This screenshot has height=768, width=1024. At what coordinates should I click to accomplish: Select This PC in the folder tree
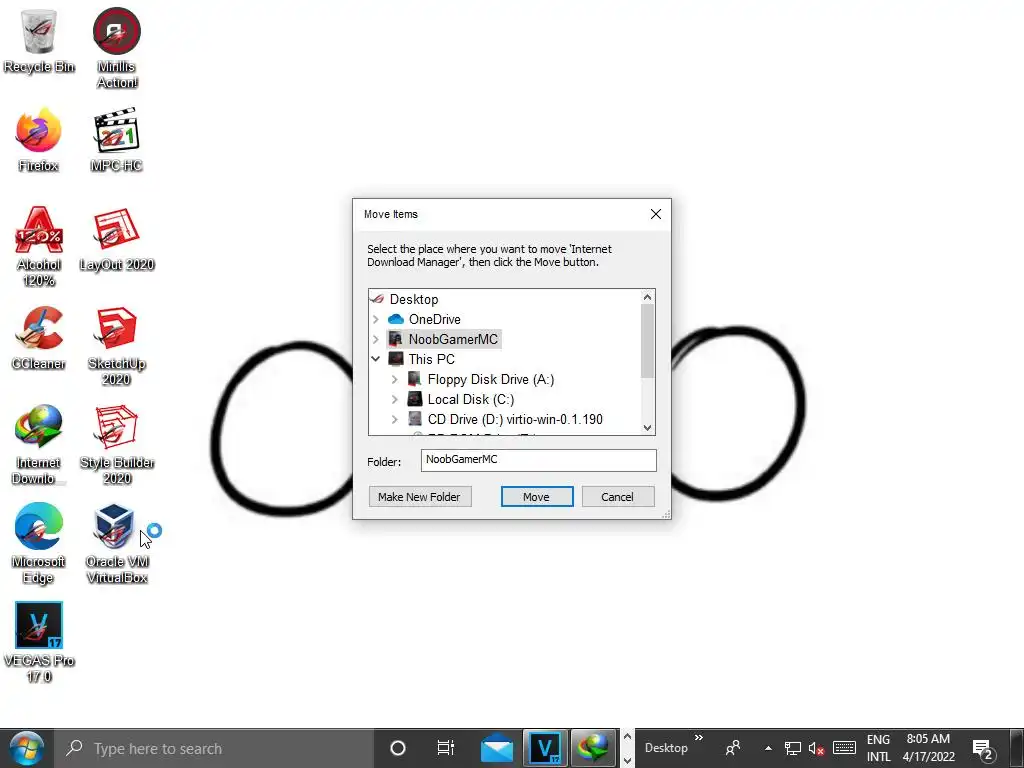coord(431,359)
